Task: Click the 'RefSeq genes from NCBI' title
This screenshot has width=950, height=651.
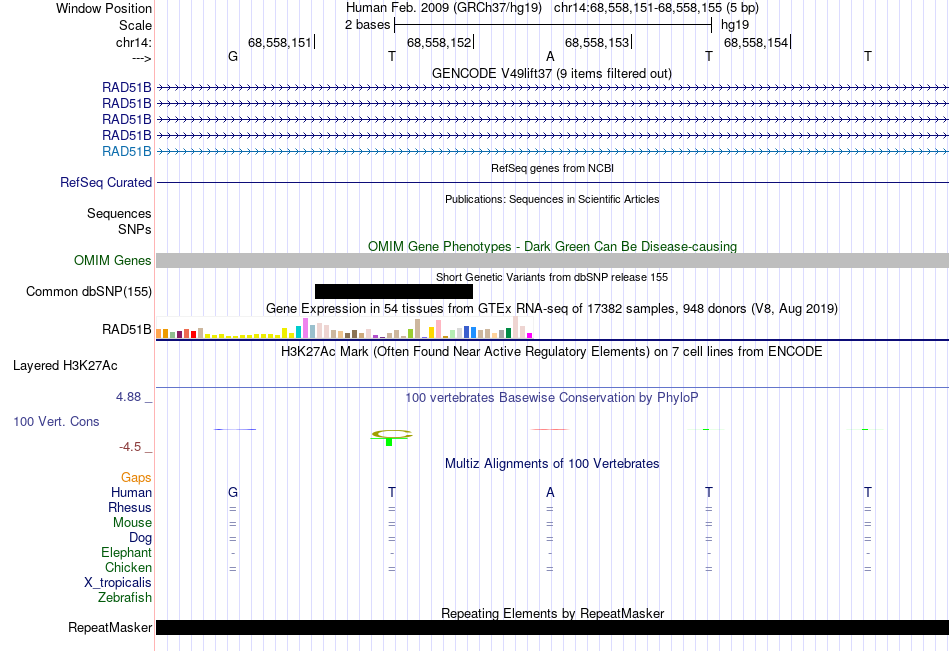Action: (x=553, y=168)
